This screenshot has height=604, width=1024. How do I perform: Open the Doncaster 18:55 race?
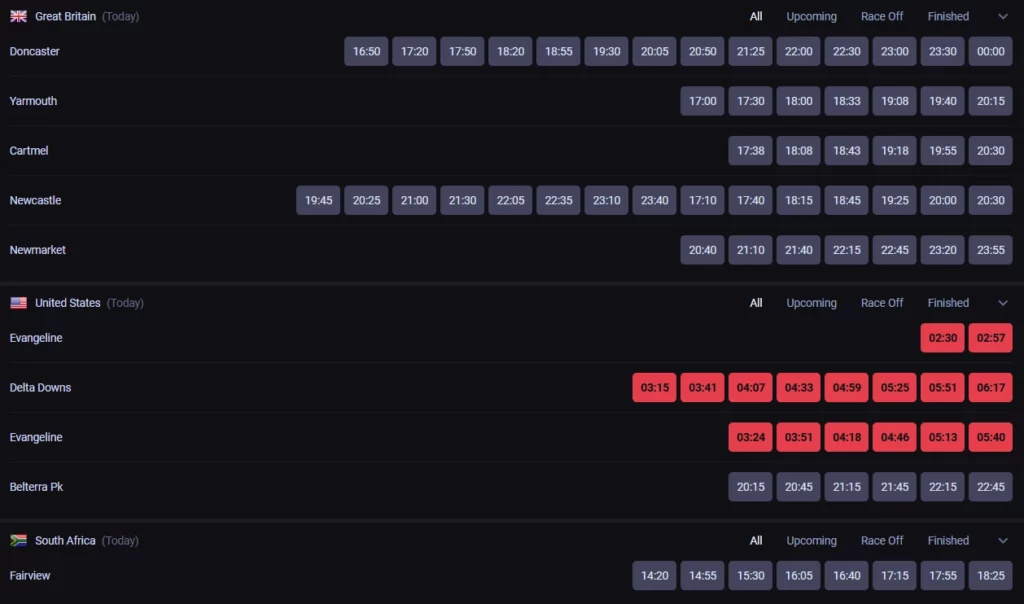558,52
